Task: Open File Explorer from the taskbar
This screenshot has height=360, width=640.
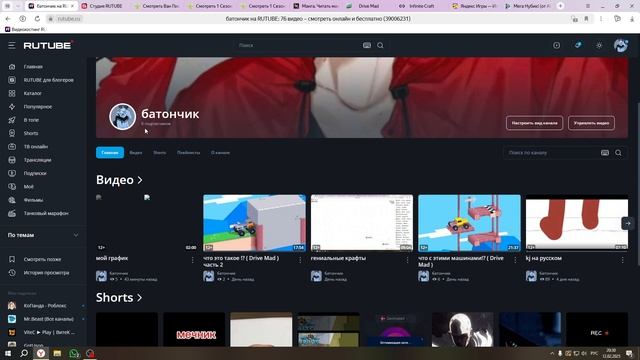Action: click(57, 353)
